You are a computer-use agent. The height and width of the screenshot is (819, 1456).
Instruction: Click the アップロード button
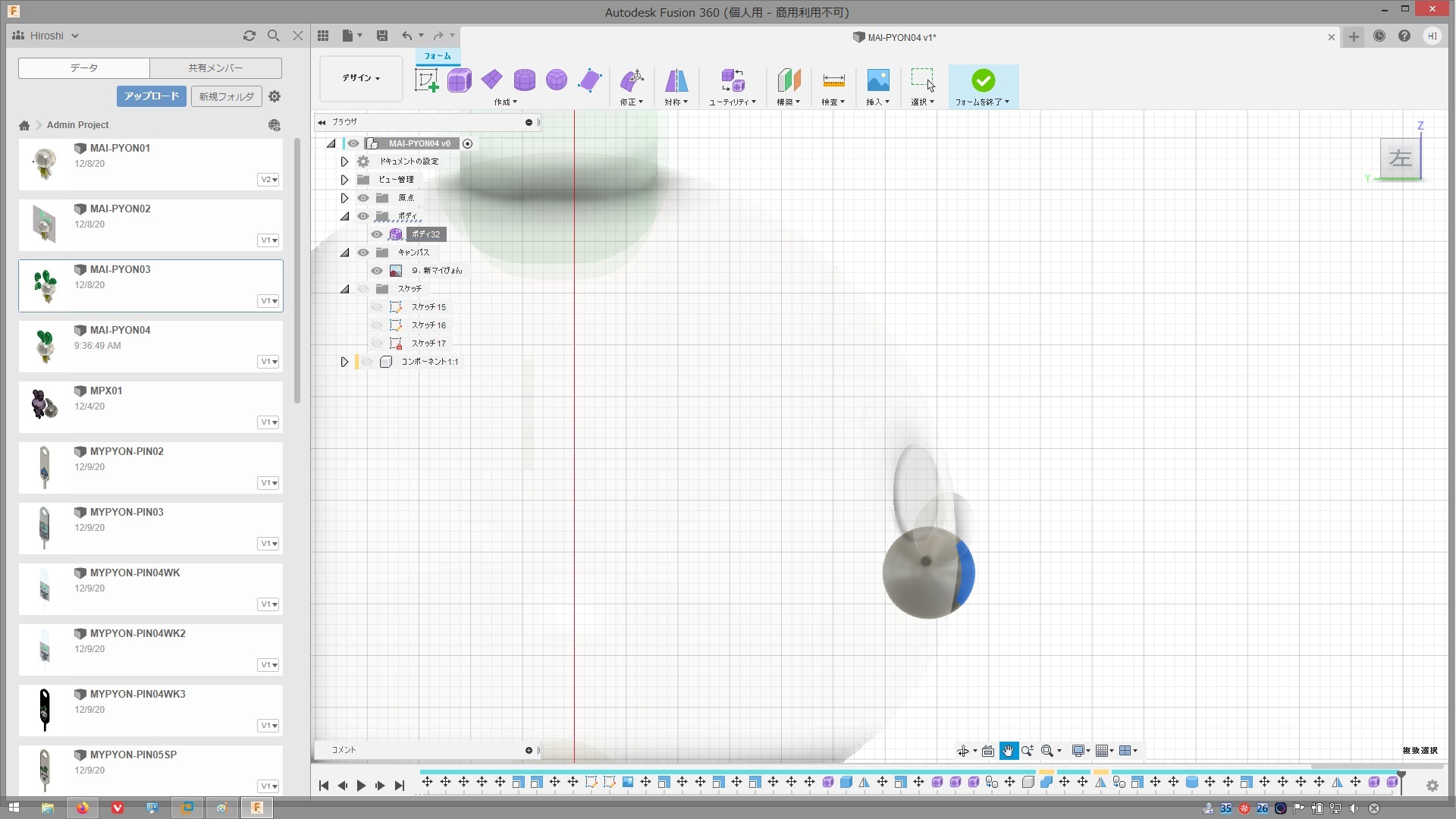tap(151, 96)
